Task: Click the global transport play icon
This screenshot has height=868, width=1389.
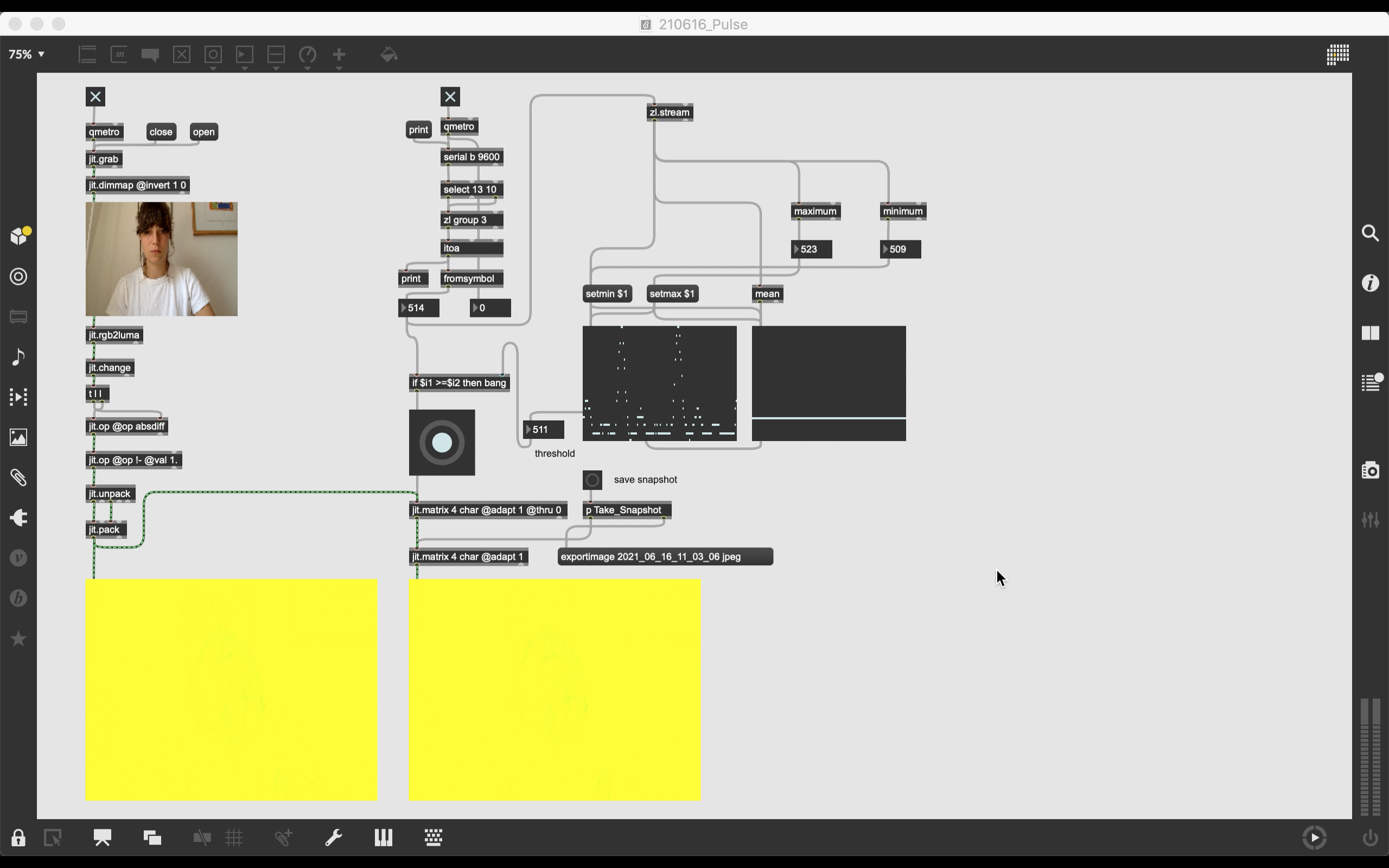Action: 1315,838
